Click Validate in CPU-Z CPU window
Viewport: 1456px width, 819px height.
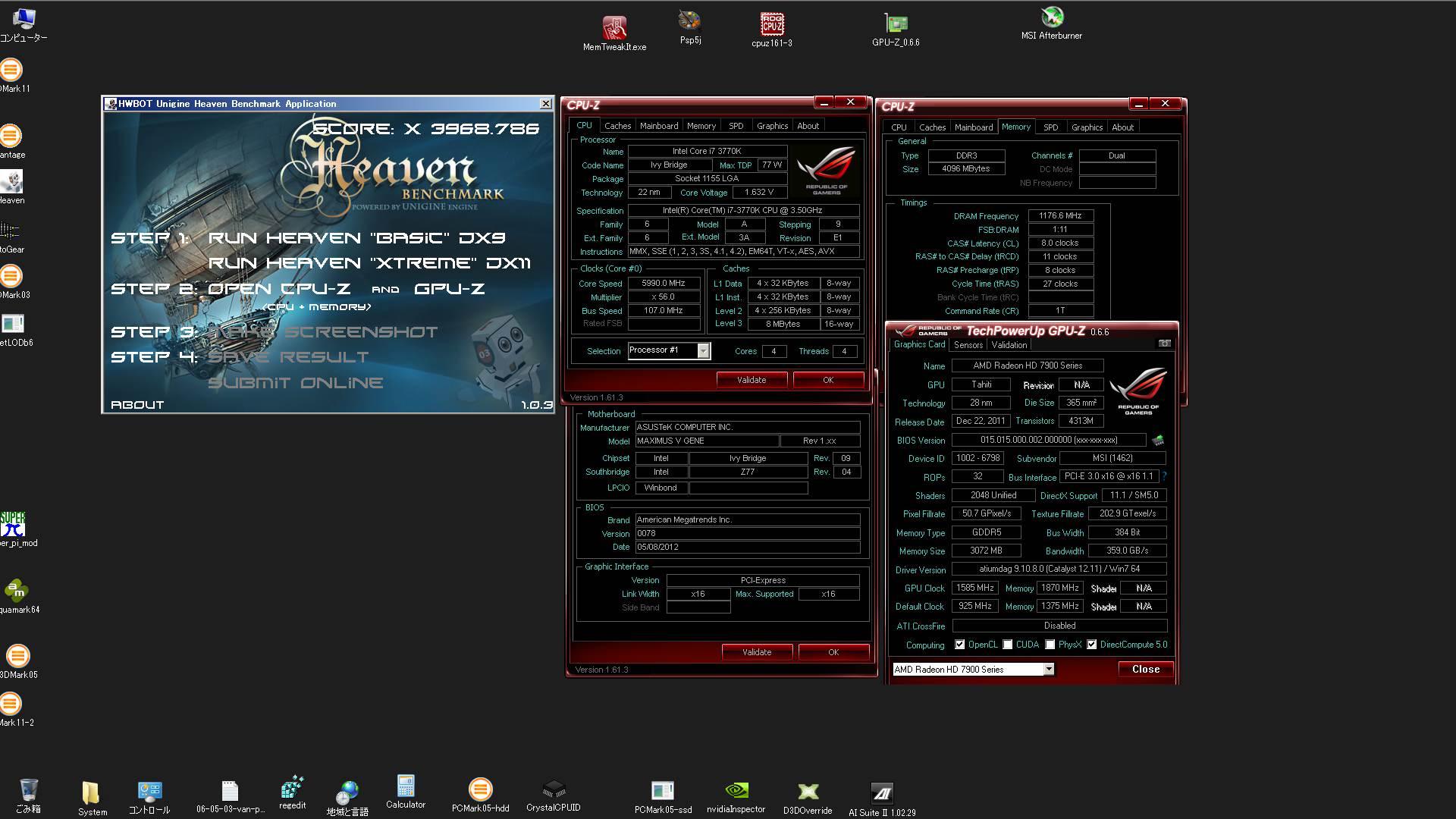(x=752, y=380)
